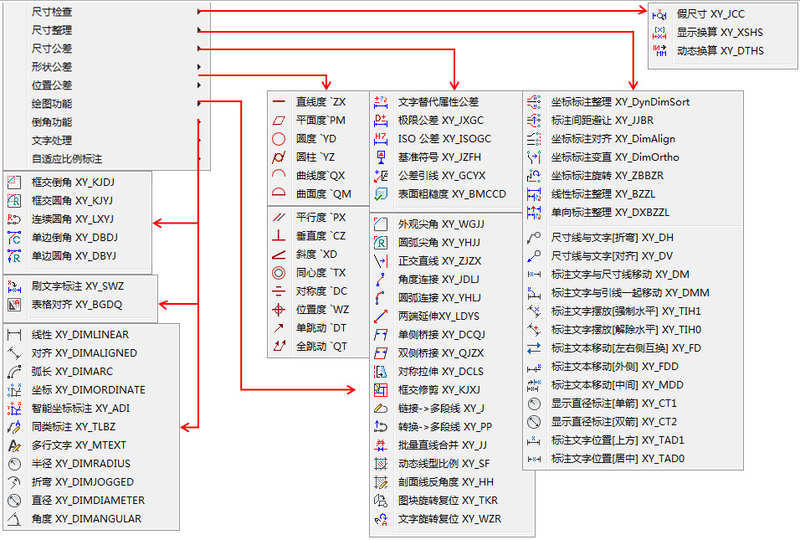
Task: Click the 表面粗糙度 XY_BMCCD icon
Action: point(380,194)
